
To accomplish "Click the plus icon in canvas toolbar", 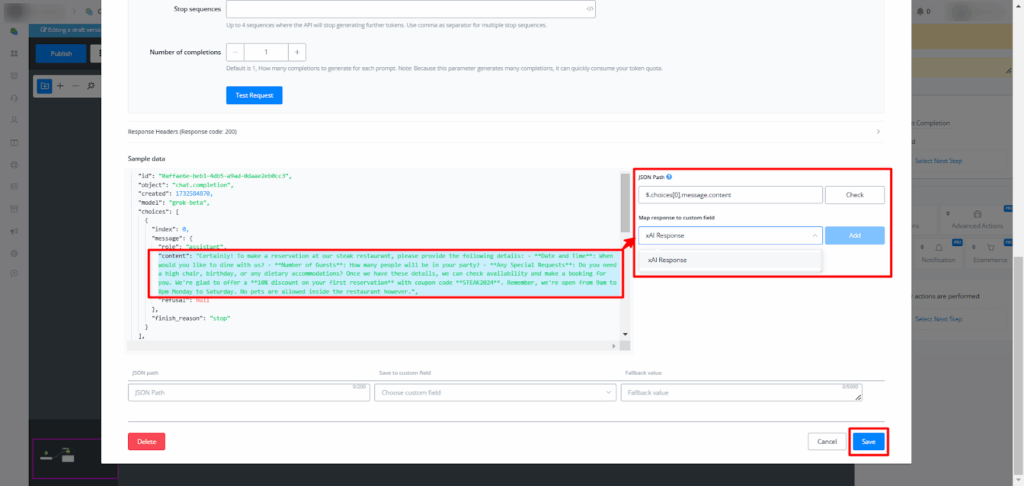I will click(x=60, y=86).
